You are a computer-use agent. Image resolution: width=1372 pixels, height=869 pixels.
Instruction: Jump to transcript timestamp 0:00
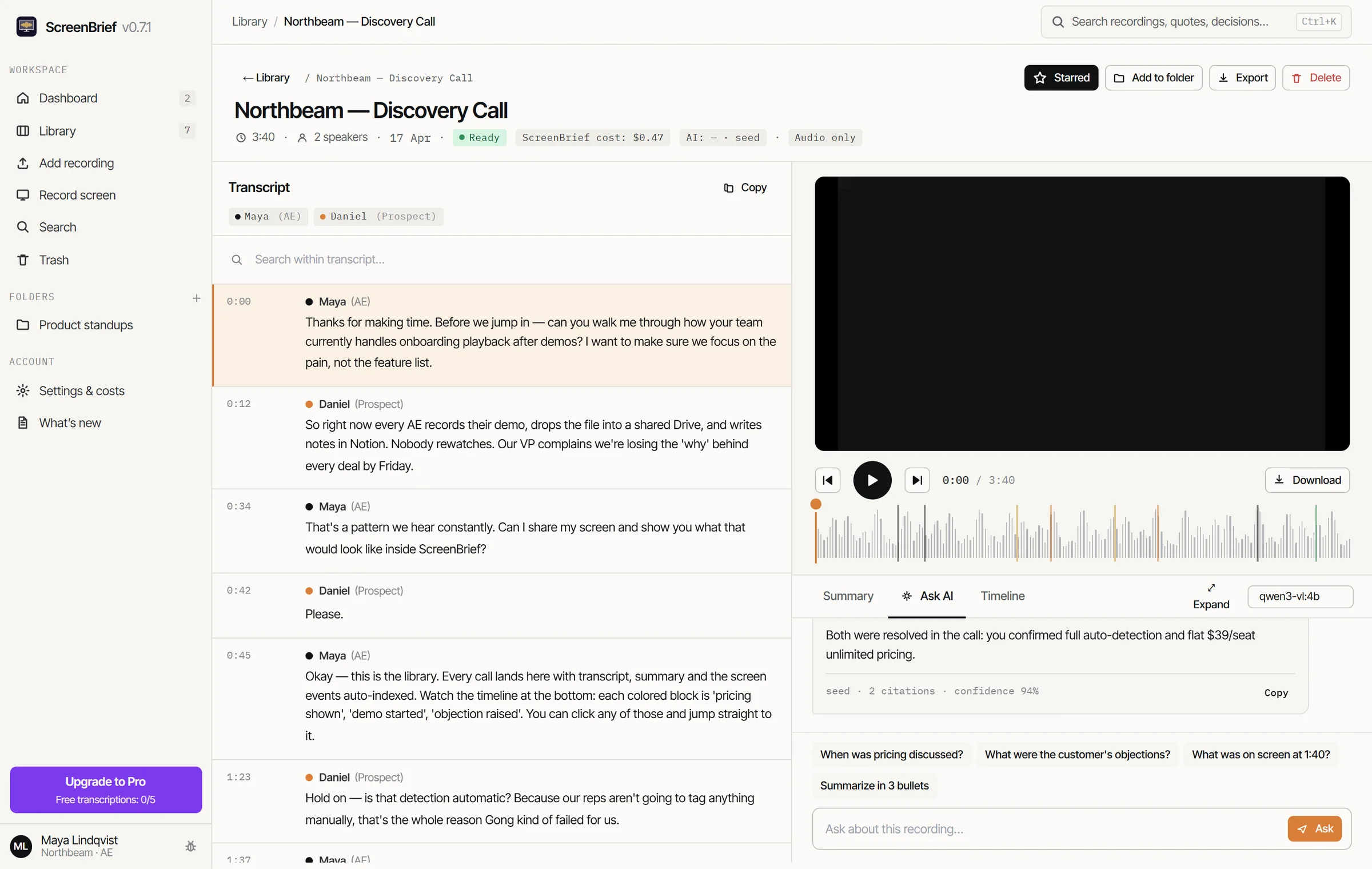pyautogui.click(x=238, y=301)
